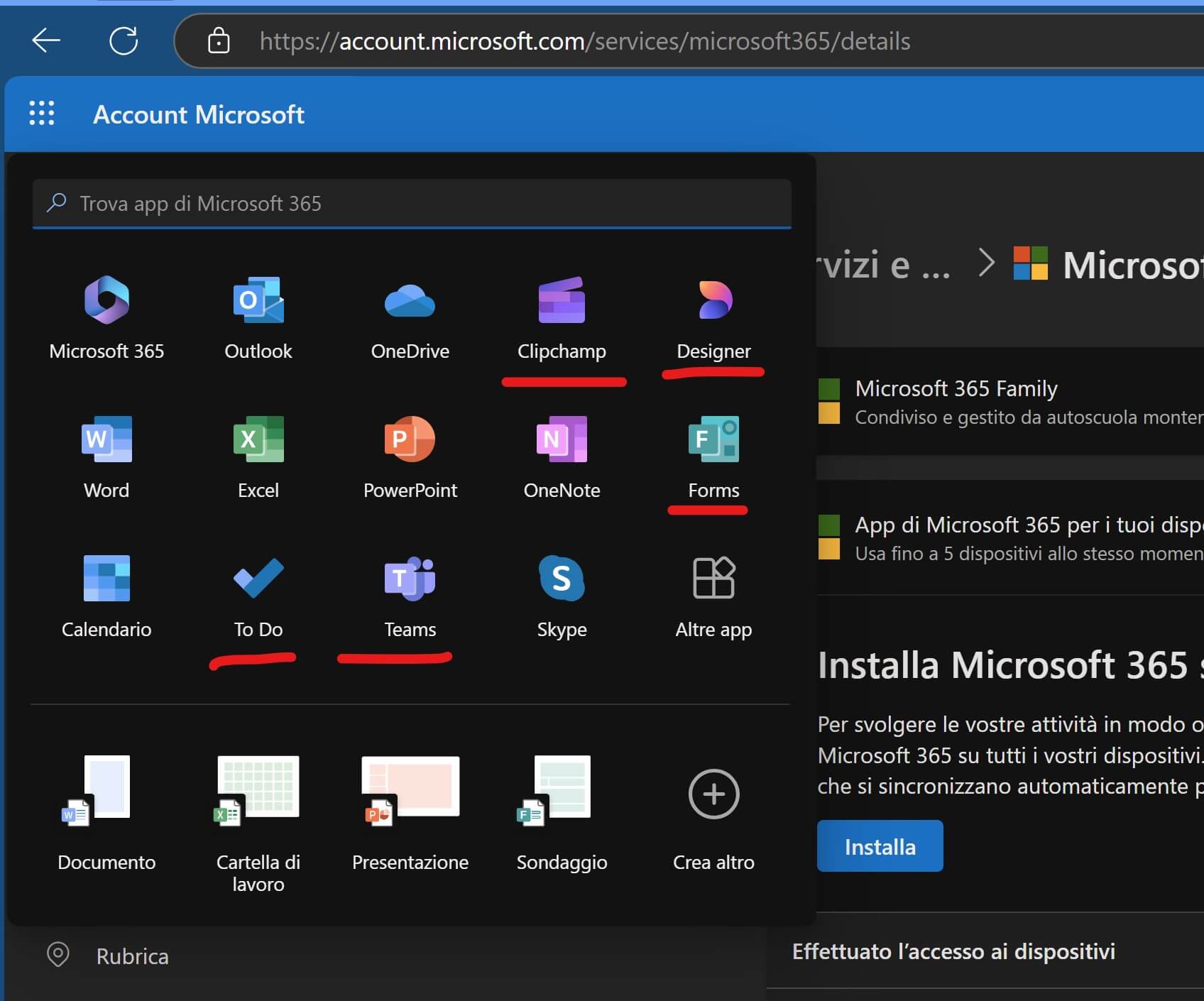
Task: Open the PowerPoint app icon
Action: 410,439
